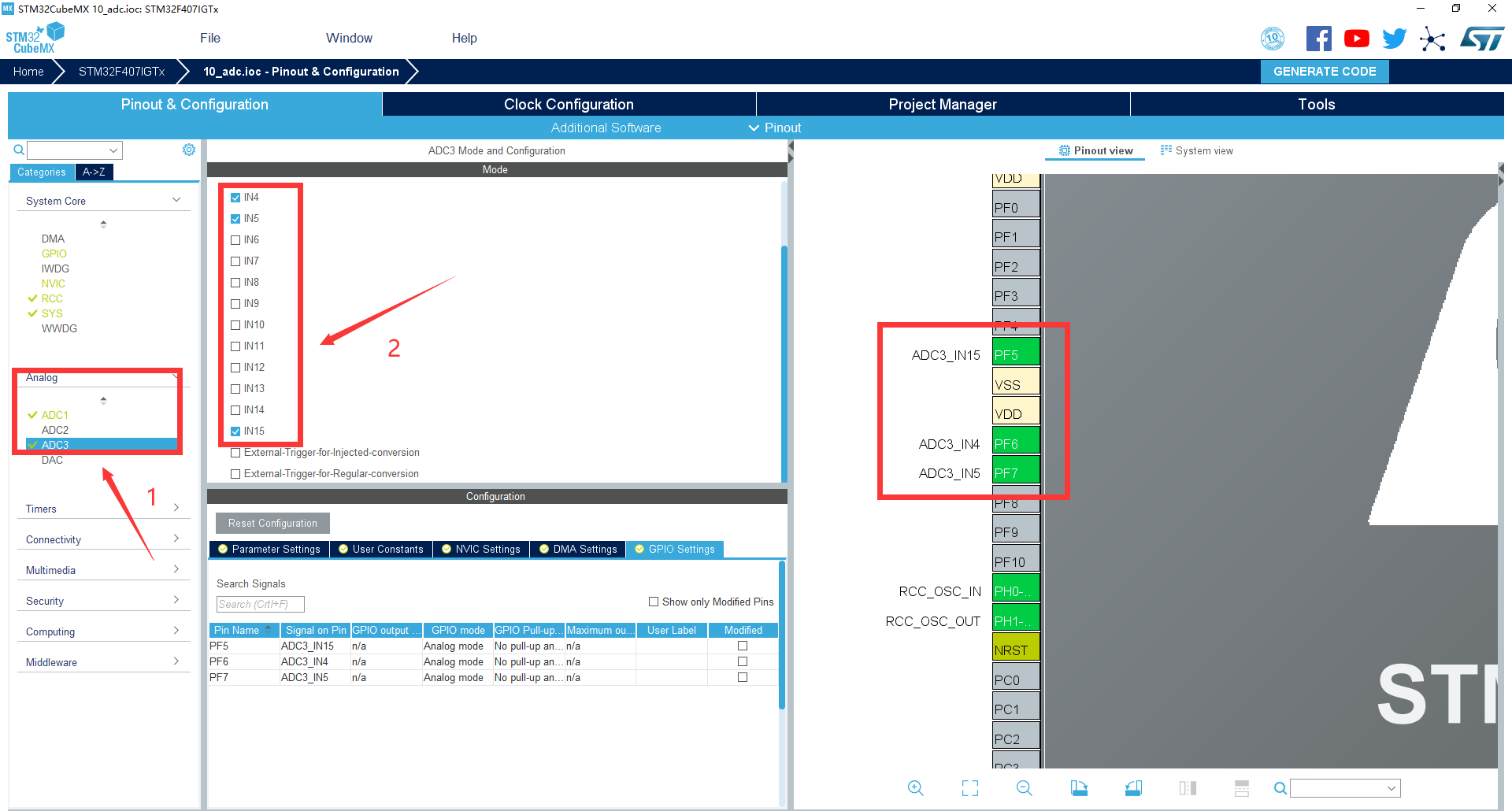Open the Pinout dropdown menu

[775, 128]
